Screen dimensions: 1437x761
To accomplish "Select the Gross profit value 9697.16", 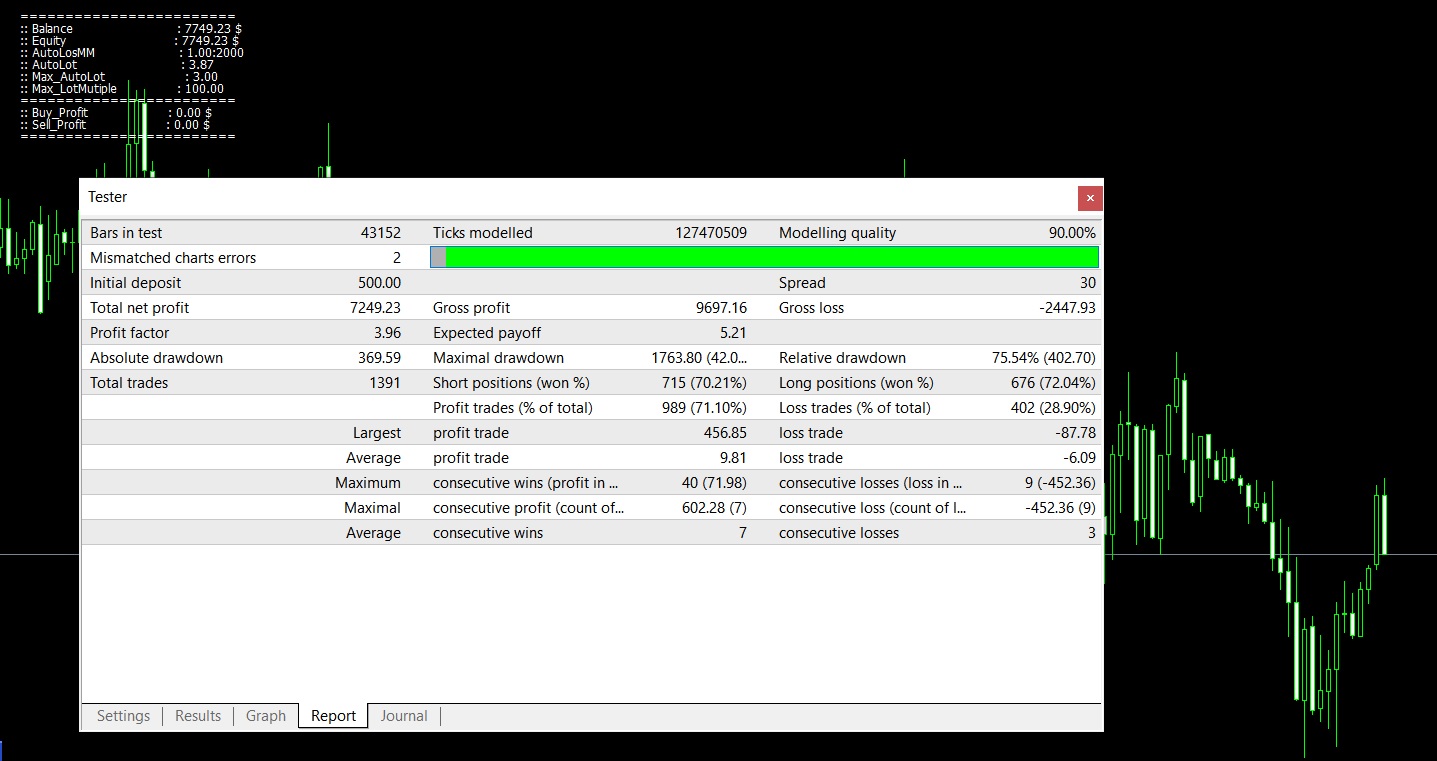I will [721, 308].
